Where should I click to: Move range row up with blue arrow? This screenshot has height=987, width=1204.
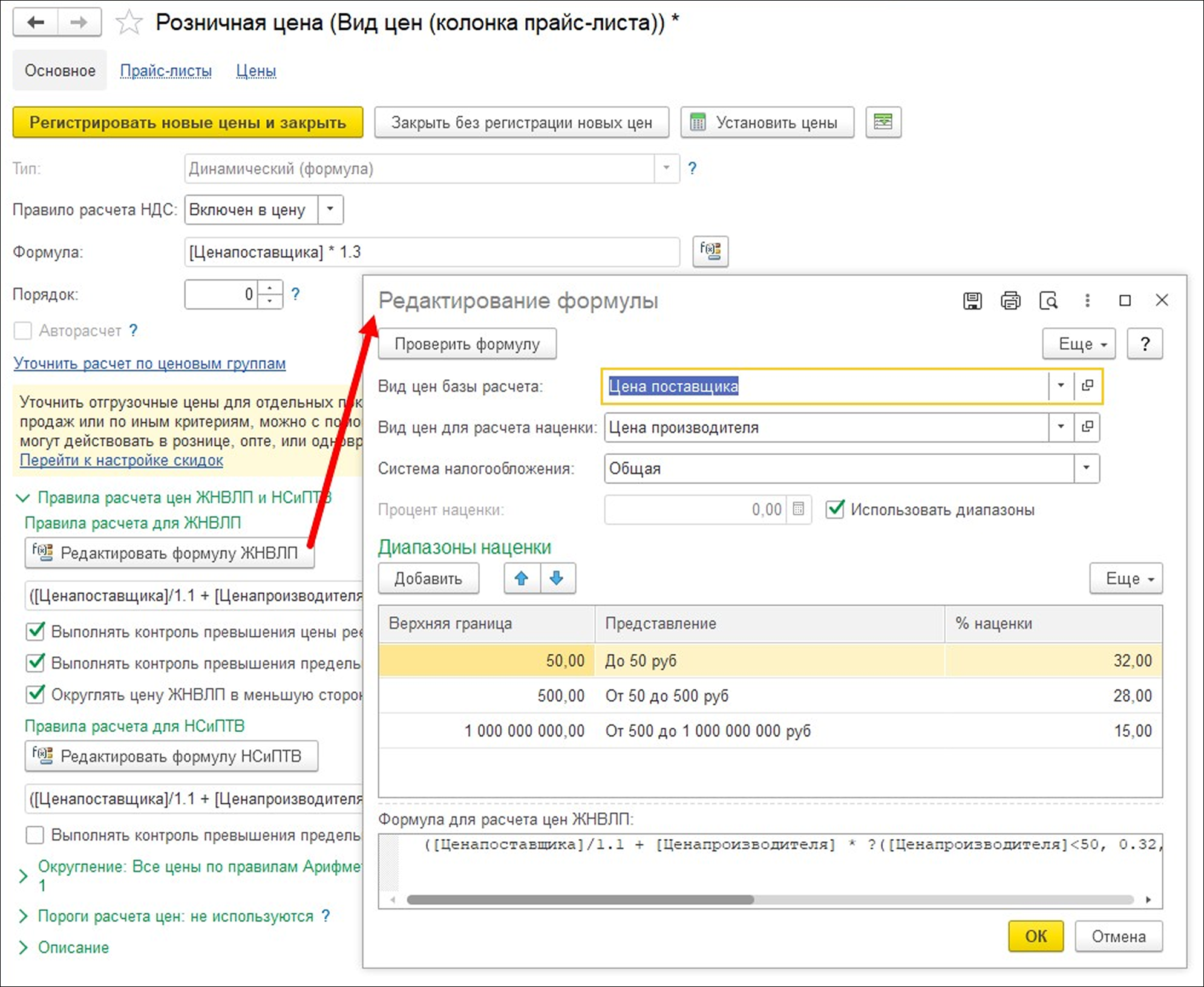point(522,578)
